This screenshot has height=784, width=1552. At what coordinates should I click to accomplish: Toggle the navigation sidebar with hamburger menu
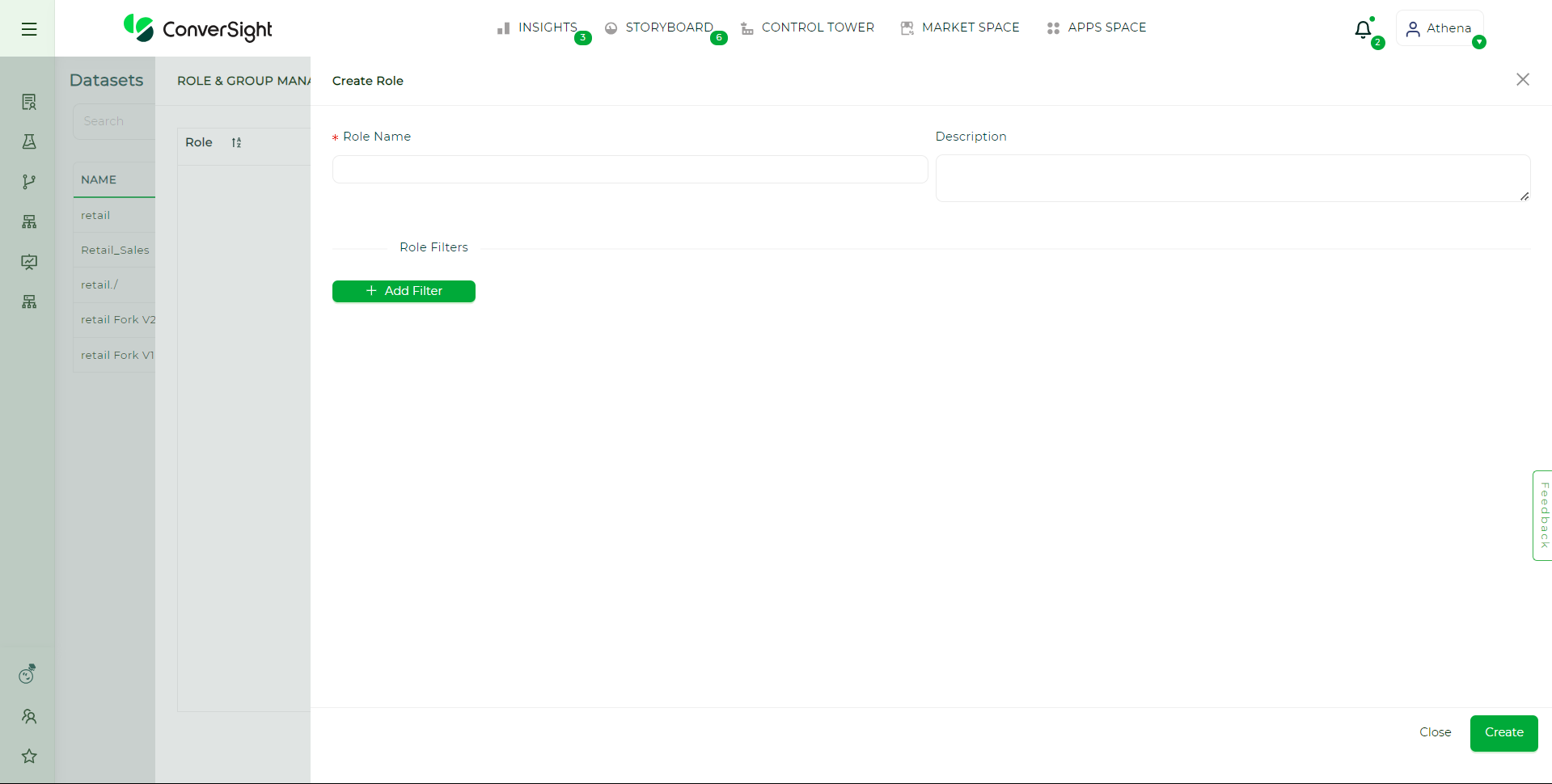click(x=28, y=28)
